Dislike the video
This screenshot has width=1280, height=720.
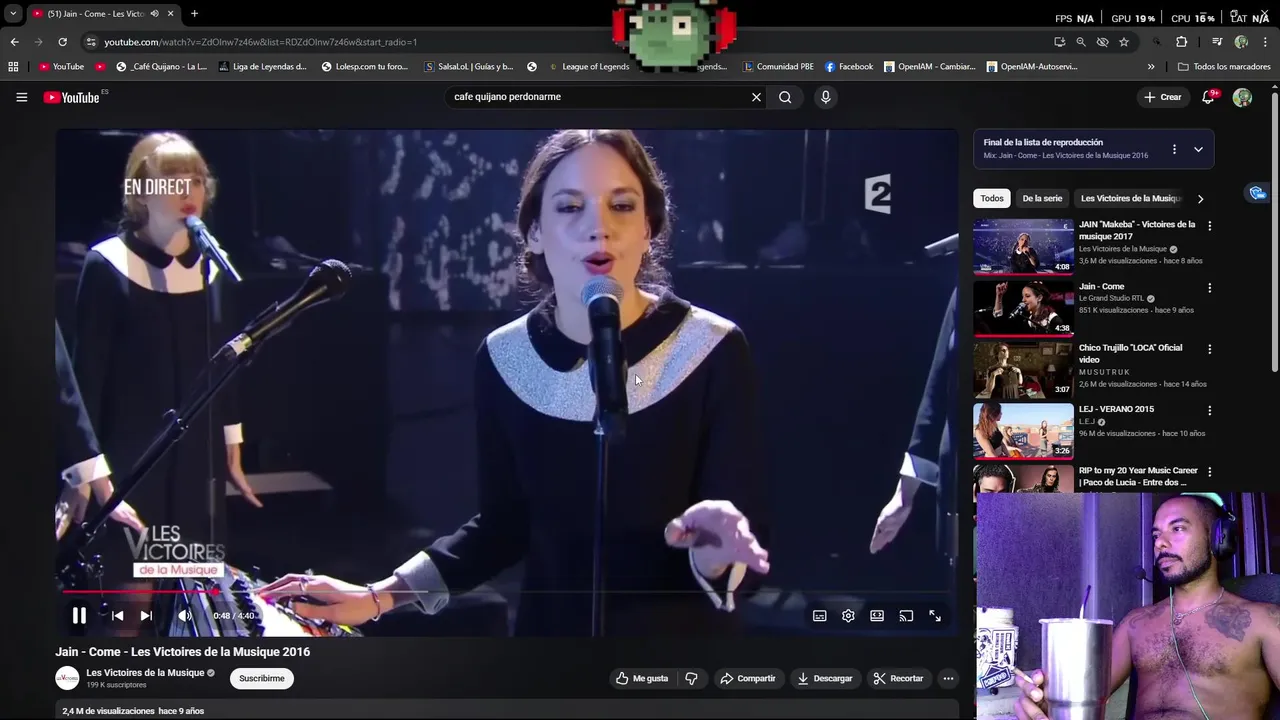691,678
